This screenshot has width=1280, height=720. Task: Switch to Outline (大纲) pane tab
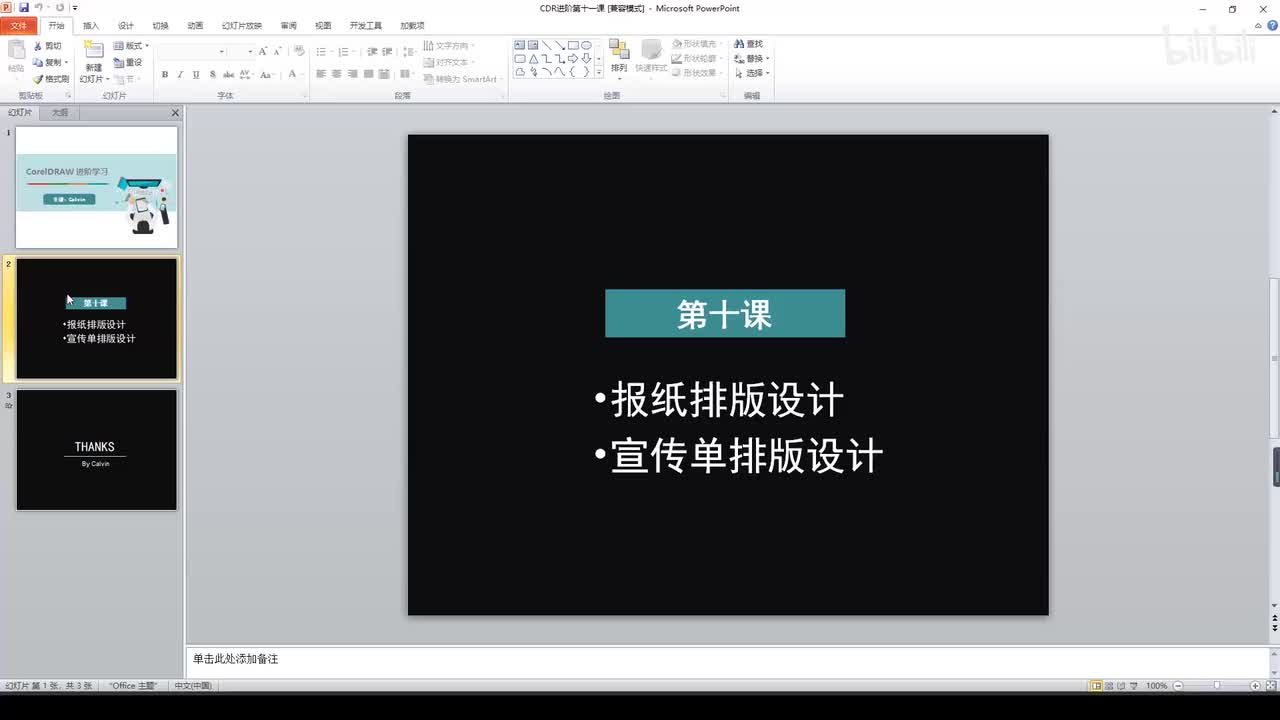[60, 113]
